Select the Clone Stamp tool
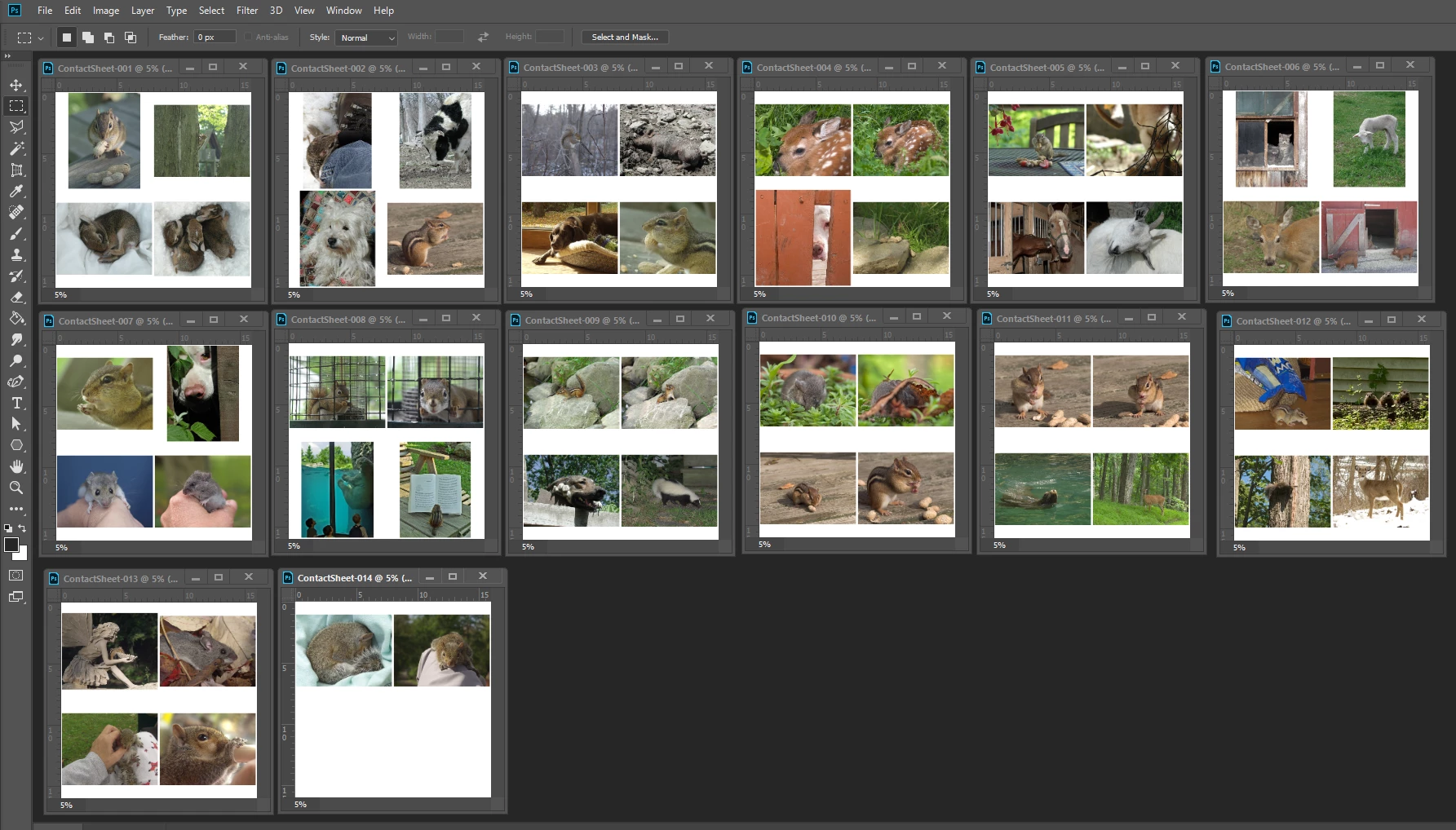The width and height of the screenshot is (1456, 830). 16,254
